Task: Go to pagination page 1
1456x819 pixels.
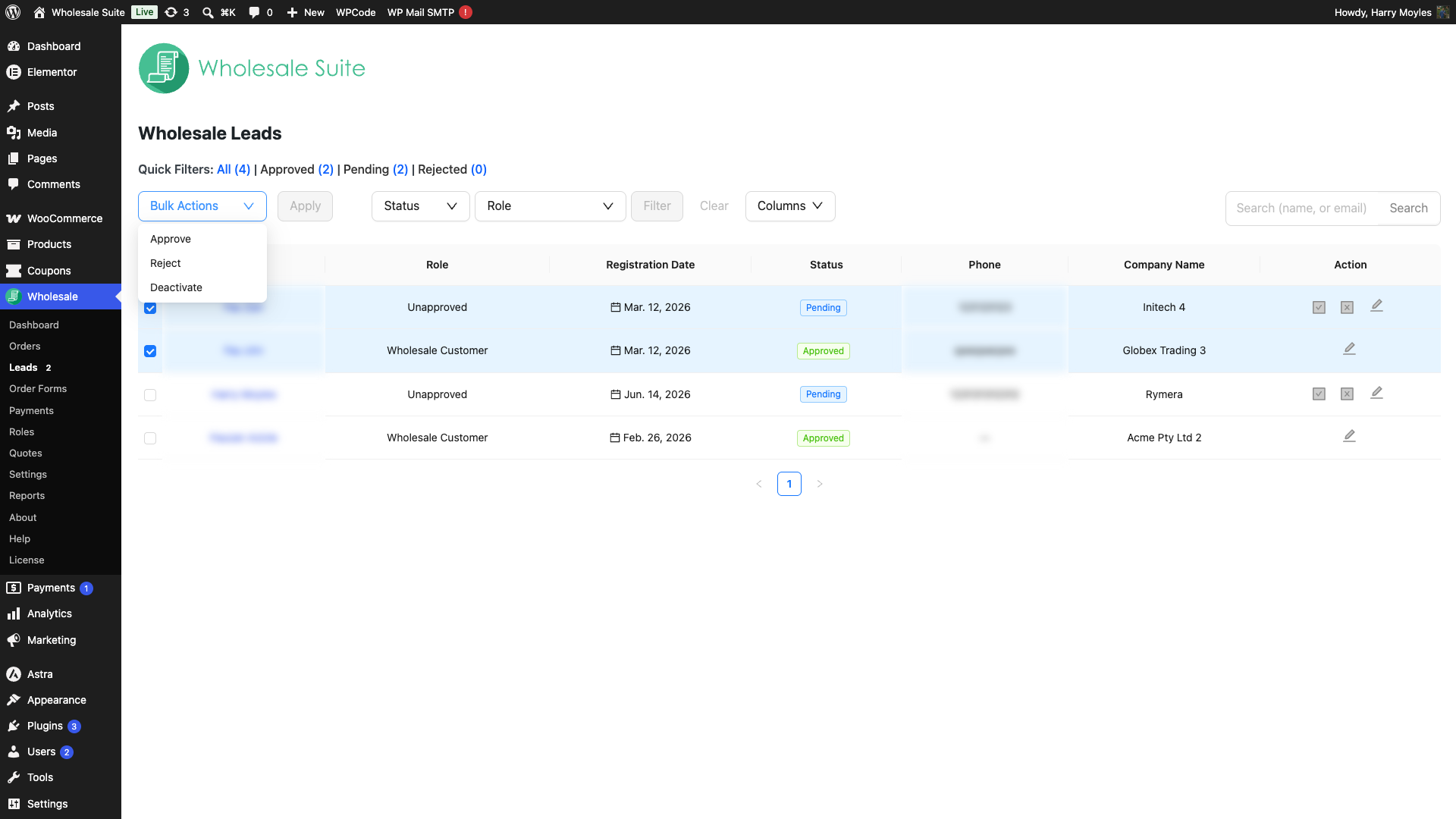Action: point(789,484)
